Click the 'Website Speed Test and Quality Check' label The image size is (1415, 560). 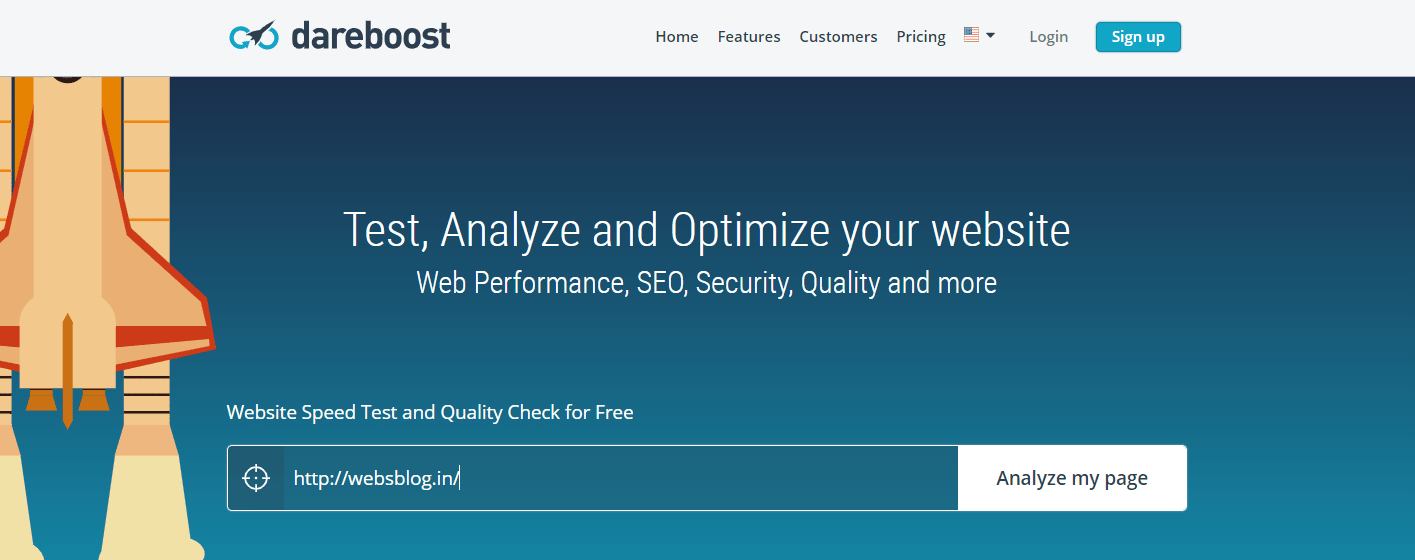click(x=430, y=412)
